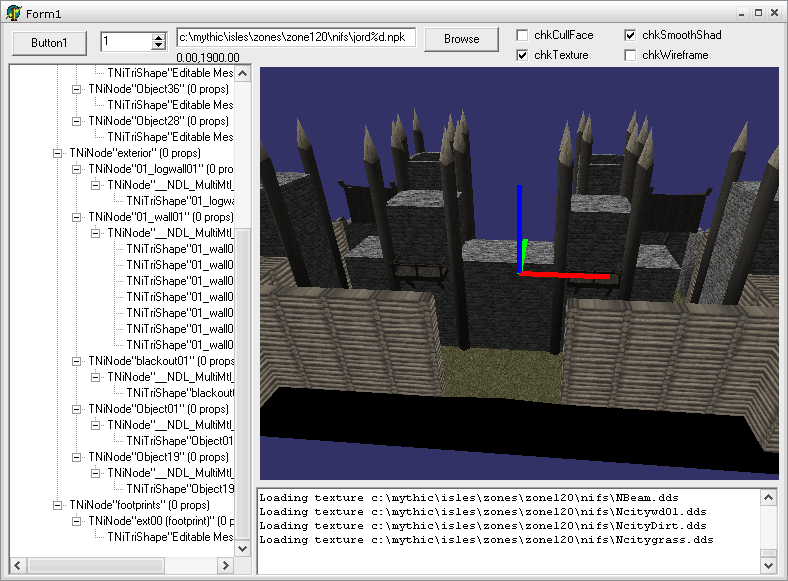Uncheck the chkSmoothShad checkbox
Screen dimensions: 788x581
coord(630,35)
